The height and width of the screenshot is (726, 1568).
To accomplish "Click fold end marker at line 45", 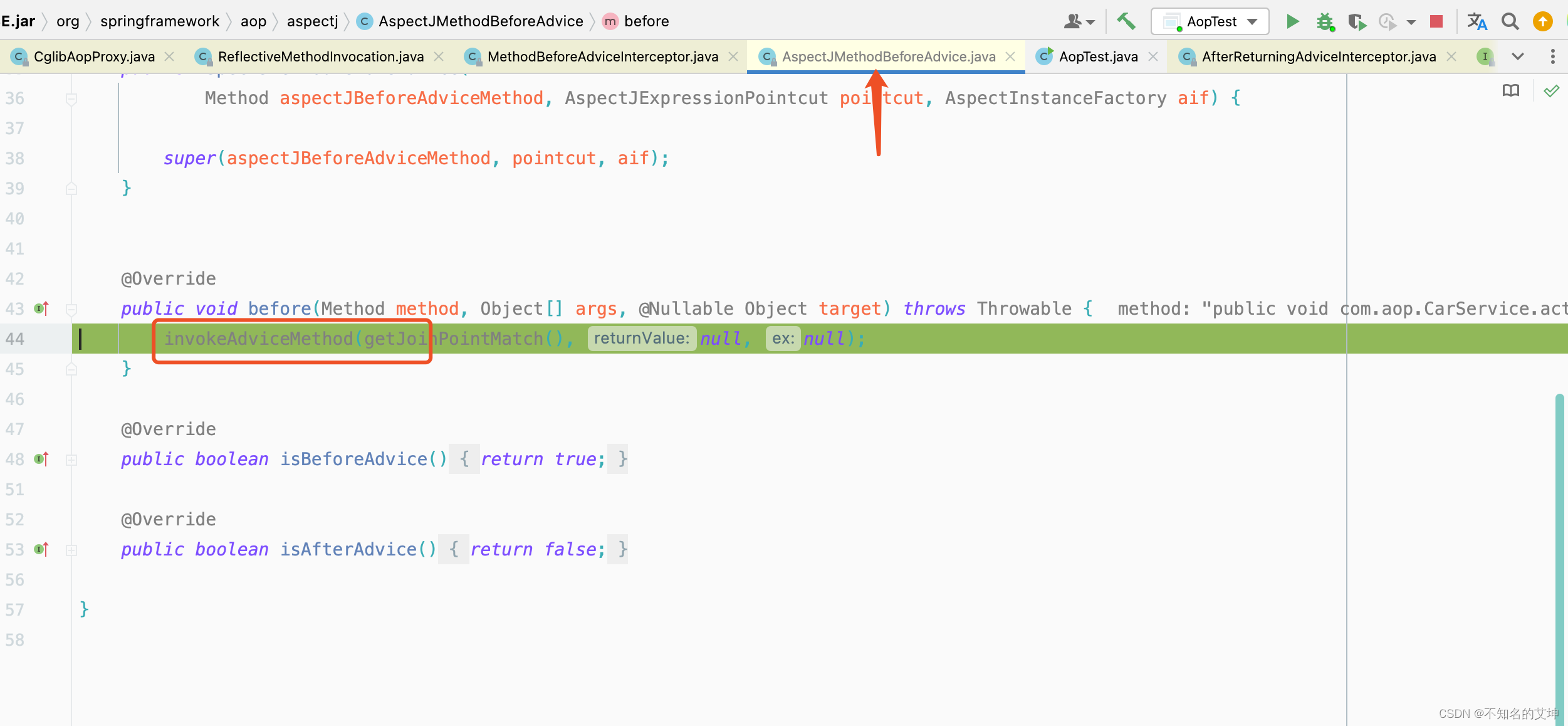I will point(71,369).
